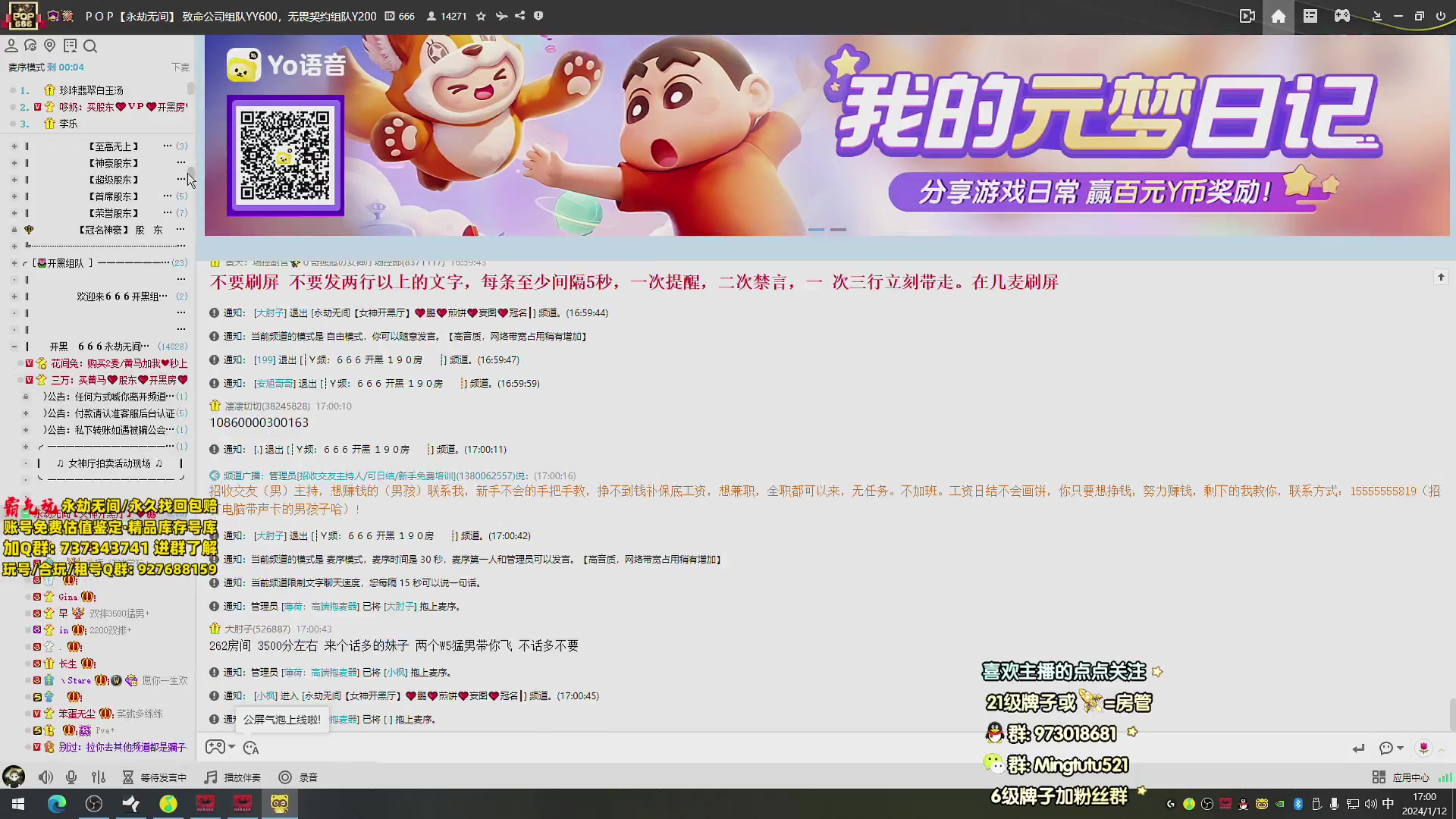Favorite this channel with the star icon

click(481, 16)
